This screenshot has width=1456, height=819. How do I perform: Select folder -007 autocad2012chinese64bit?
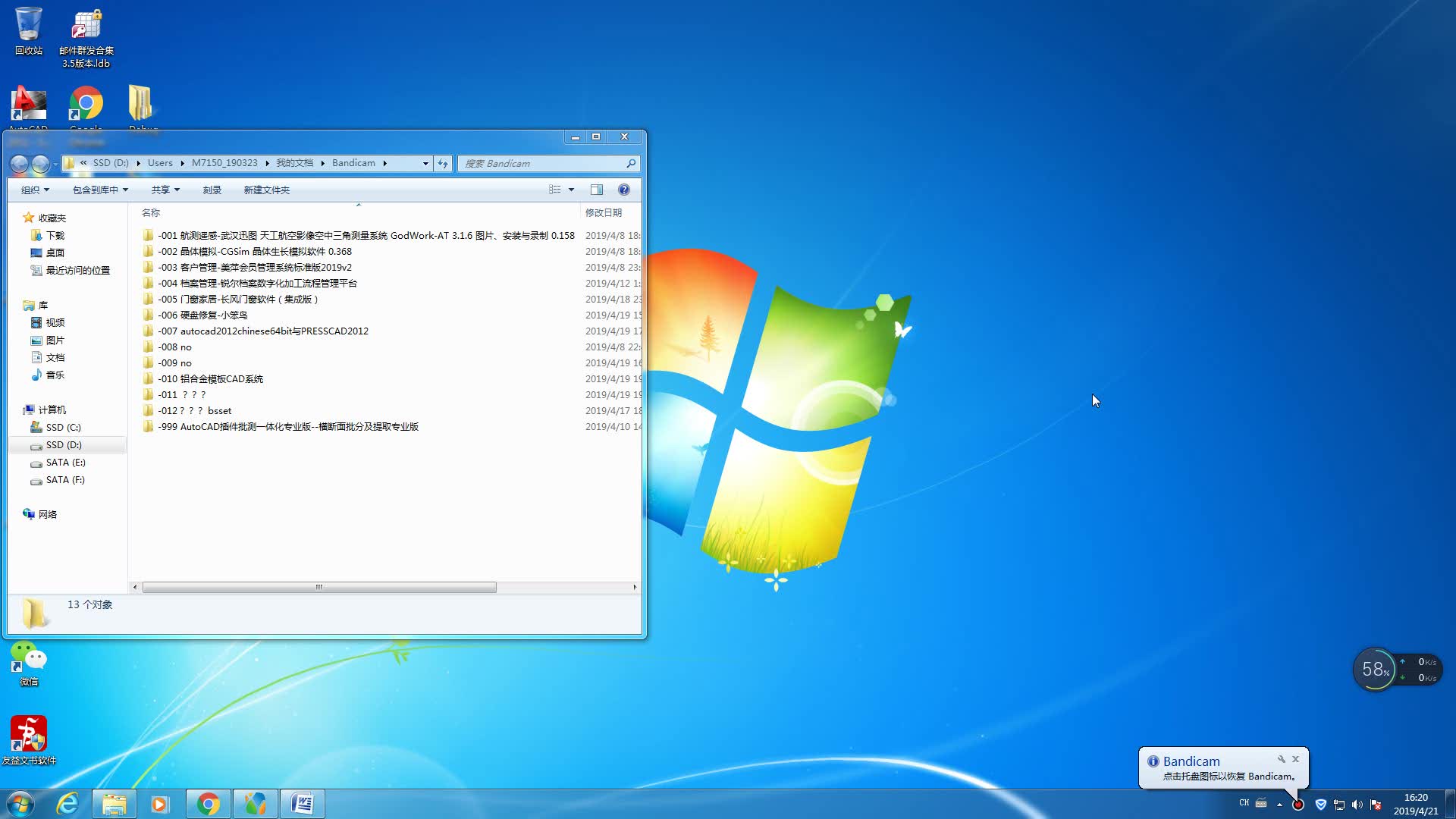(x=256, y=331)
